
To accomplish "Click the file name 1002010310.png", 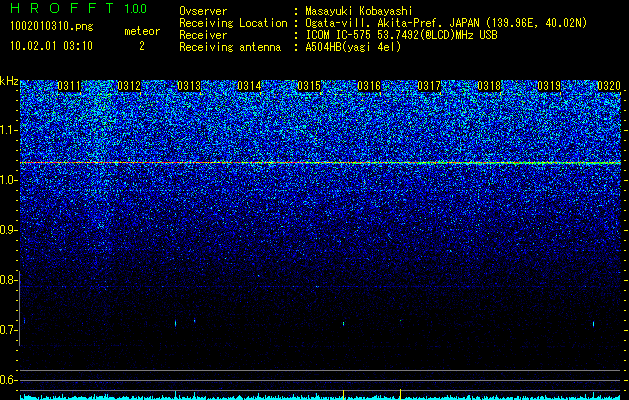I will tap(52, 26).
